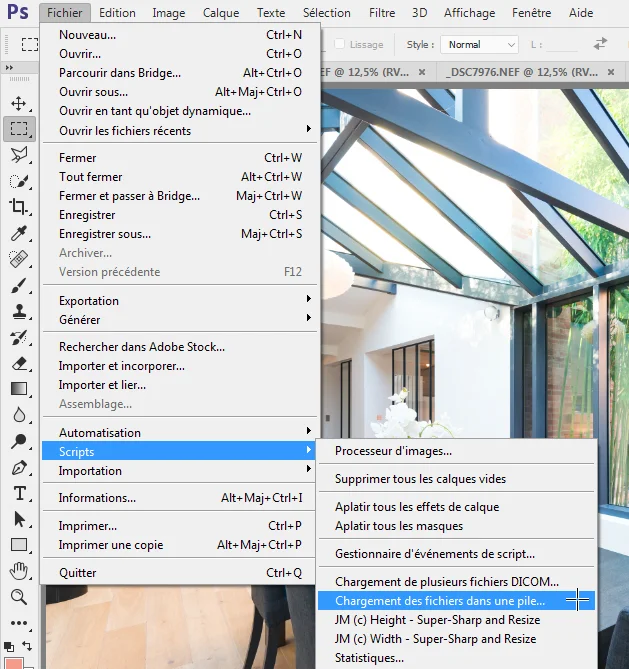Viewport: 629px width, 669px height.
Task: Select the Blur tool
Action: (19, 415)
